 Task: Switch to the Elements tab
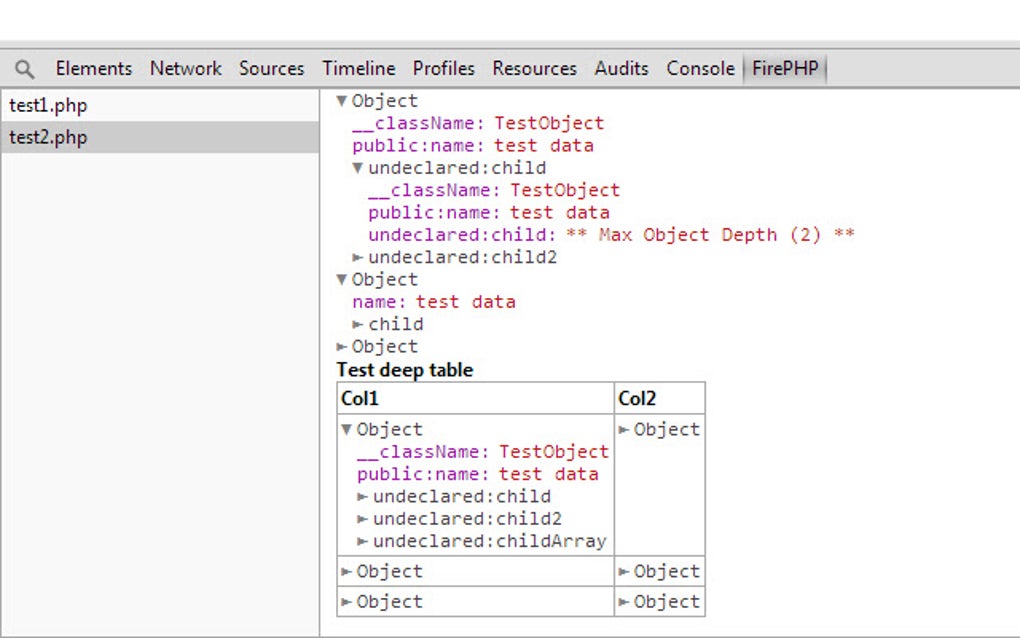93,68
